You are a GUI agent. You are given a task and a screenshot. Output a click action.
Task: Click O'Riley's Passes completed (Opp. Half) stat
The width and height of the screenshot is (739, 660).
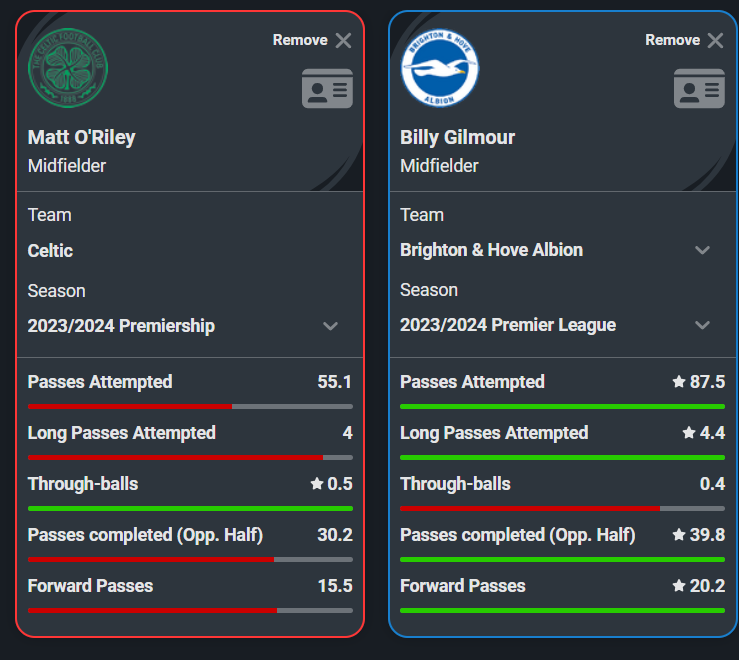click(190, 535)
